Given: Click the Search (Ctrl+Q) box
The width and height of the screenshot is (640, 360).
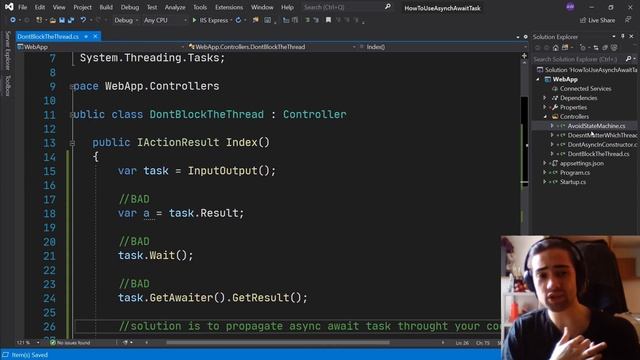Looking at the screenshot, I should (x=343, y=7).
